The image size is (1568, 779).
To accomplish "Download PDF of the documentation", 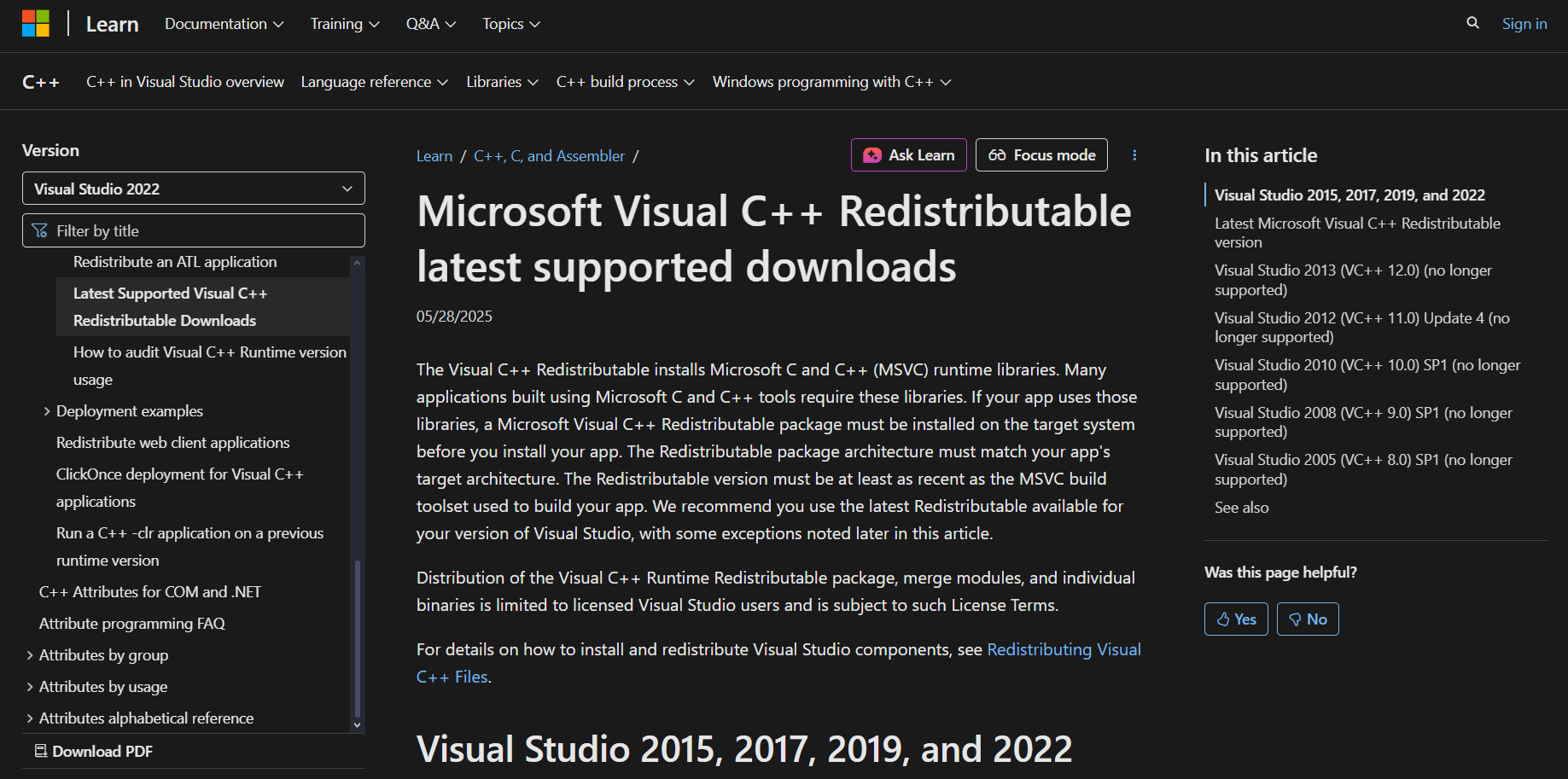I will pyautogui.click(x=94, y=752).
